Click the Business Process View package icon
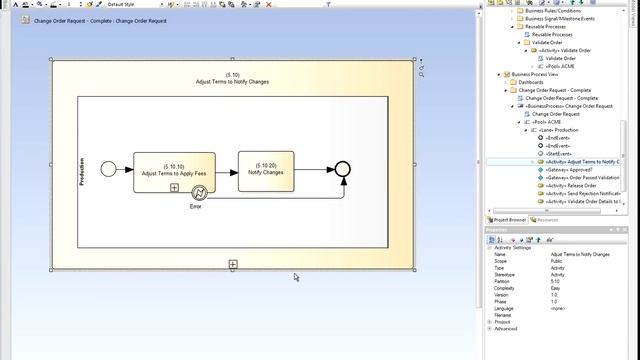Viewport: 640px width, 360px height. coord(507,74)
